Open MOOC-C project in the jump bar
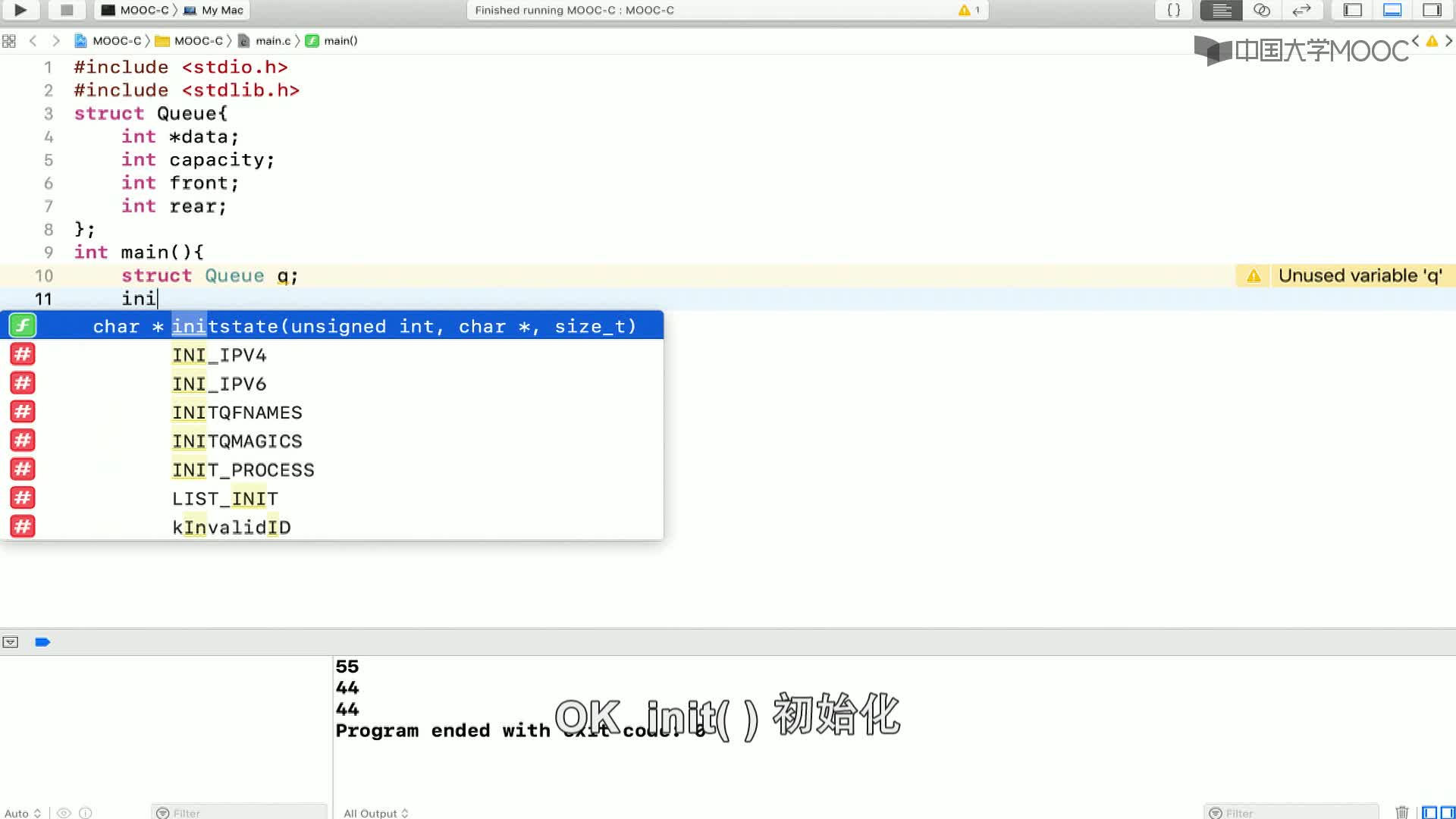 pos(108,41)
